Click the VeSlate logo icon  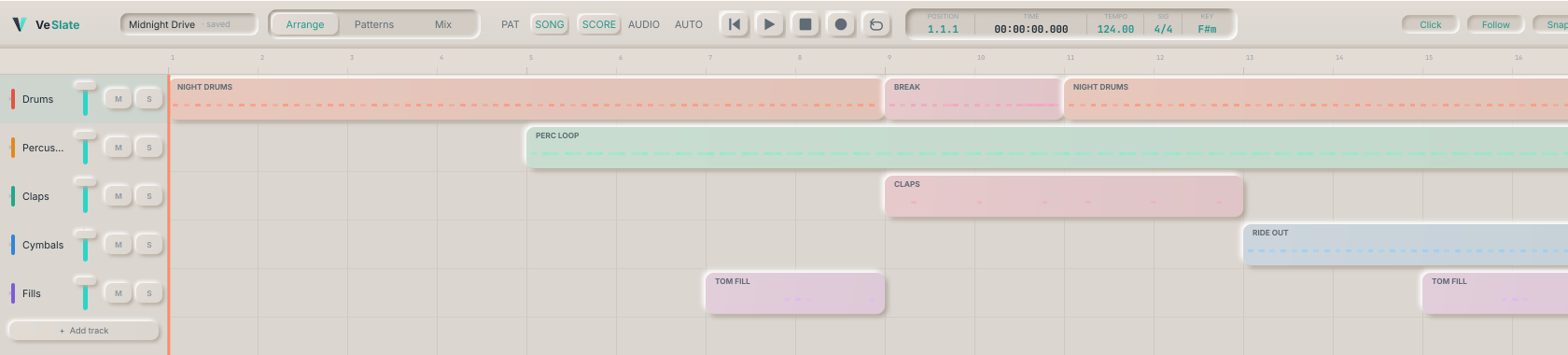(19, 24)
